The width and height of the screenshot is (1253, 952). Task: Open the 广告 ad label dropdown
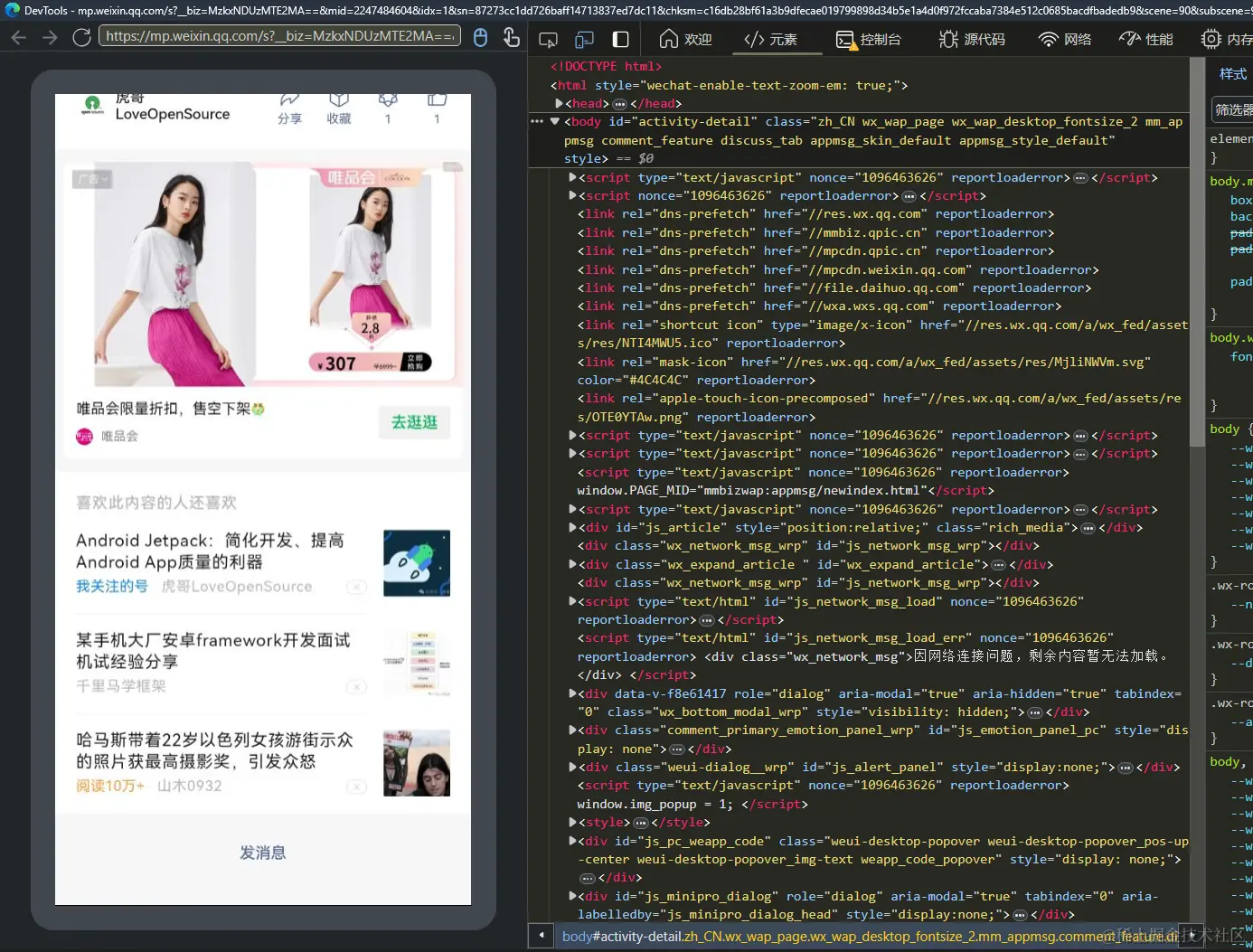[91, 180]
